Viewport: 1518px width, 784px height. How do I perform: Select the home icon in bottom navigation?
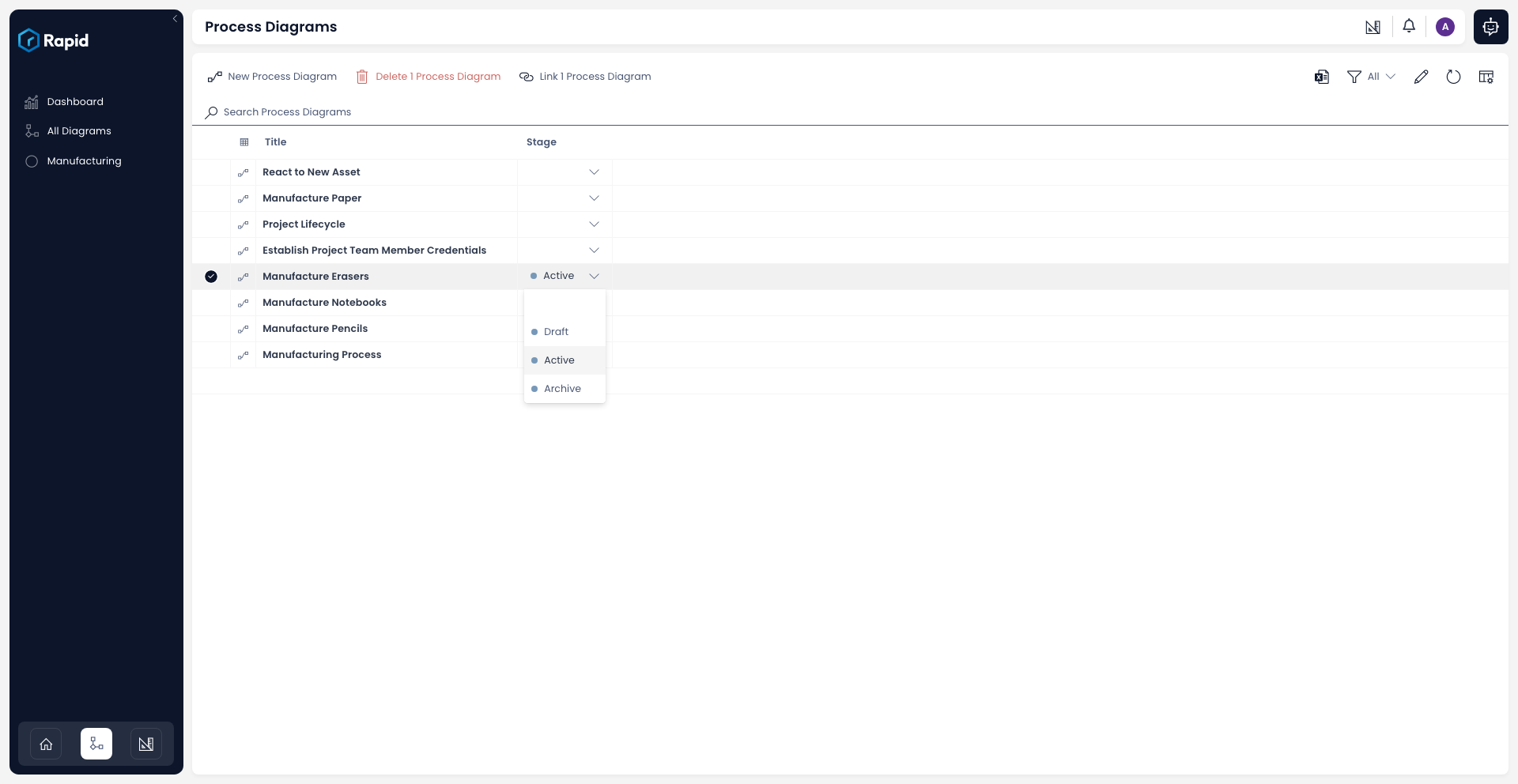(x=45, y=744)
